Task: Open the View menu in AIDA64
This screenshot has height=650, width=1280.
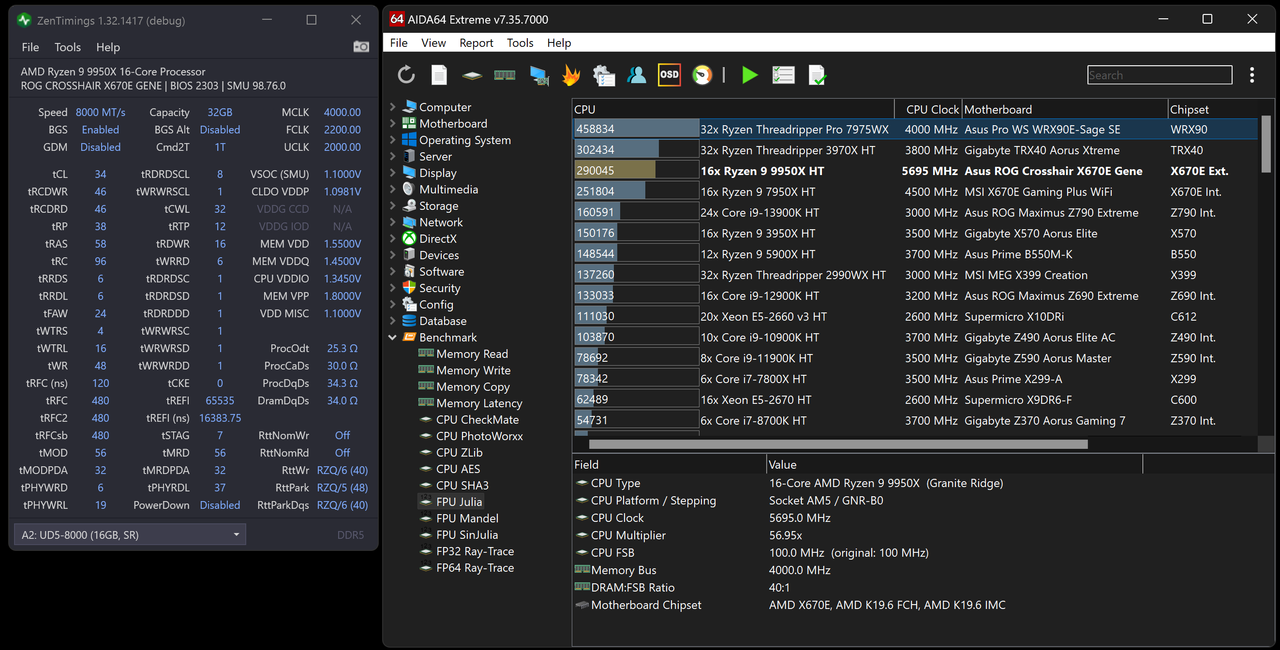Action: coord(434,43)
